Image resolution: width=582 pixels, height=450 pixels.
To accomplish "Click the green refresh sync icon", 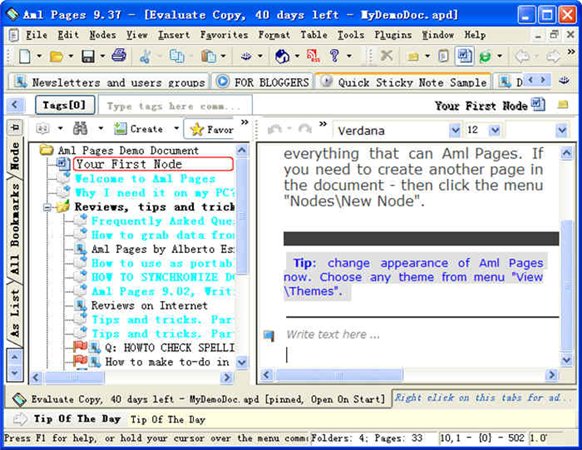I will pos(485,56).
